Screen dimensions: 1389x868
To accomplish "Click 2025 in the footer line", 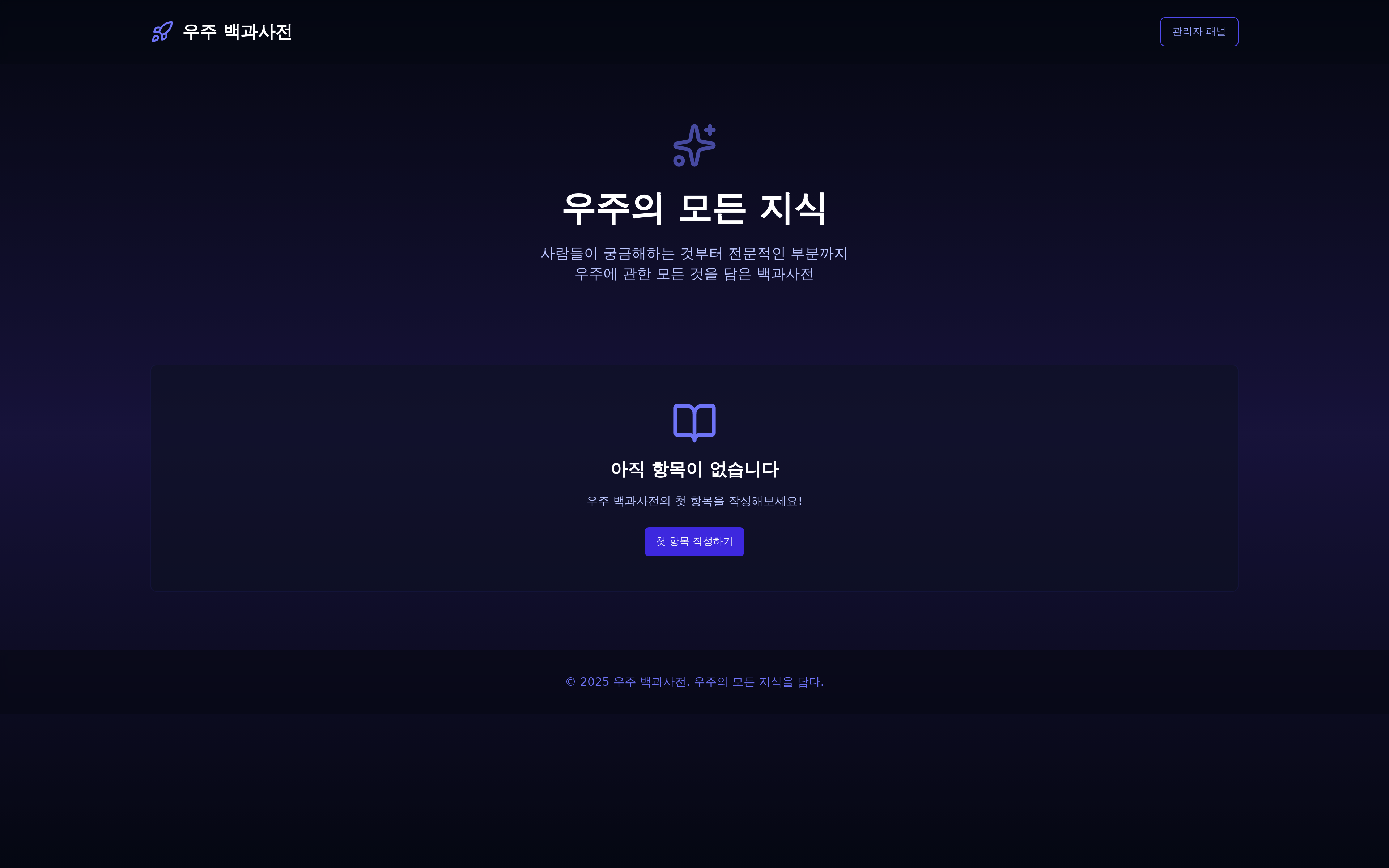I will pos(594,682).
